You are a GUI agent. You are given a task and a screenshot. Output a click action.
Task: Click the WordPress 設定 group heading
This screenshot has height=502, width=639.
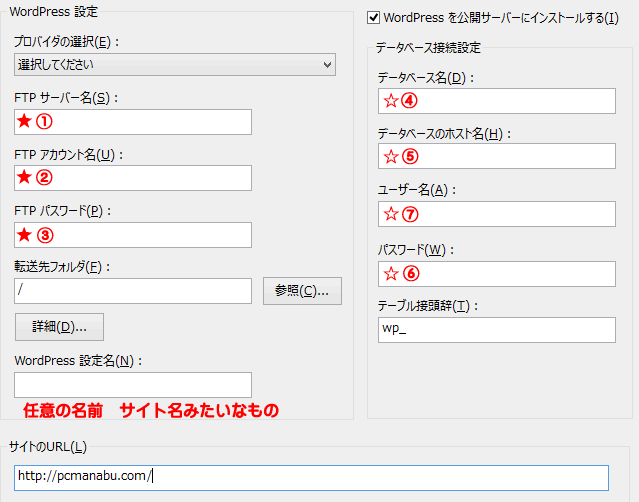tap(54, 11)
